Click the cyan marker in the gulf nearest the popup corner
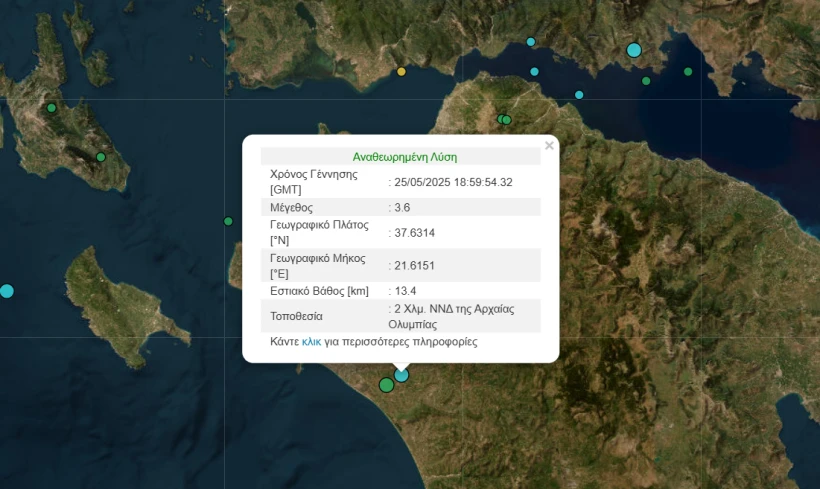Viewport: 820px width, 489px height. [579, 95]
